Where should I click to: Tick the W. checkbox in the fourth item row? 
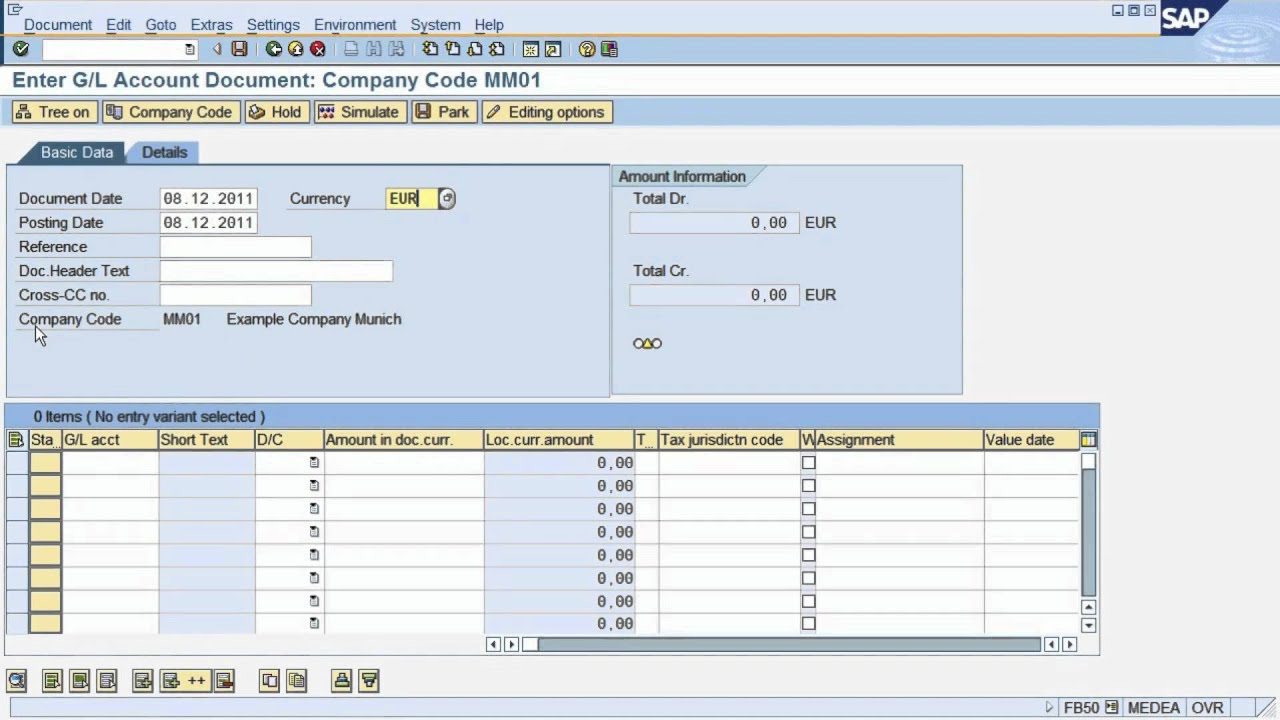(808, 532)
